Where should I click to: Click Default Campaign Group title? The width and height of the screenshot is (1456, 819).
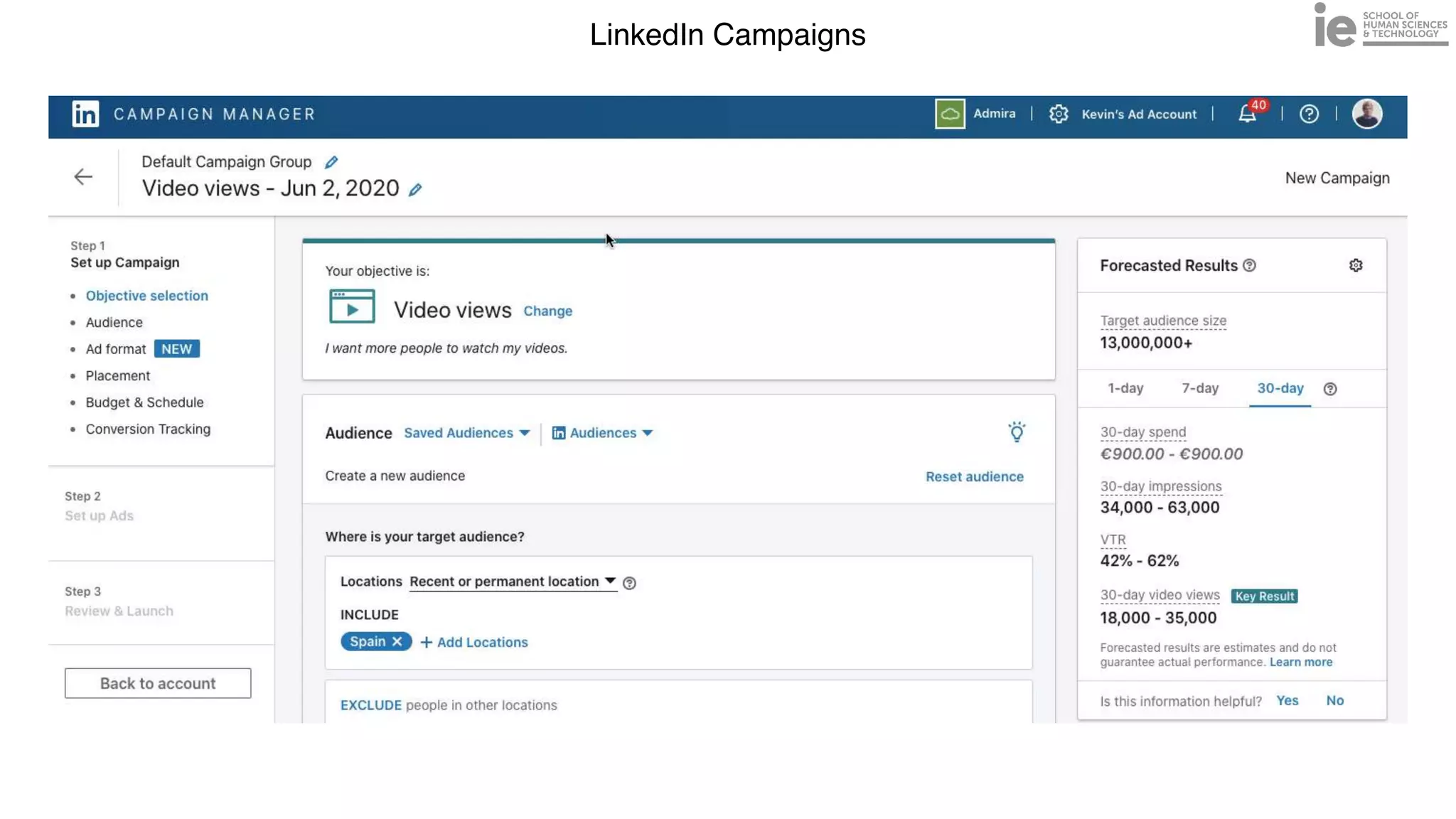pyautogui.click(x=227, y=161)
